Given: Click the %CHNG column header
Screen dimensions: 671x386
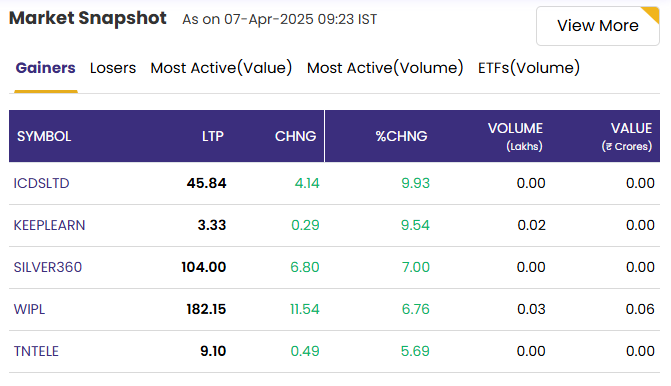Looking at the screenshot, I should tap(401, 136).
